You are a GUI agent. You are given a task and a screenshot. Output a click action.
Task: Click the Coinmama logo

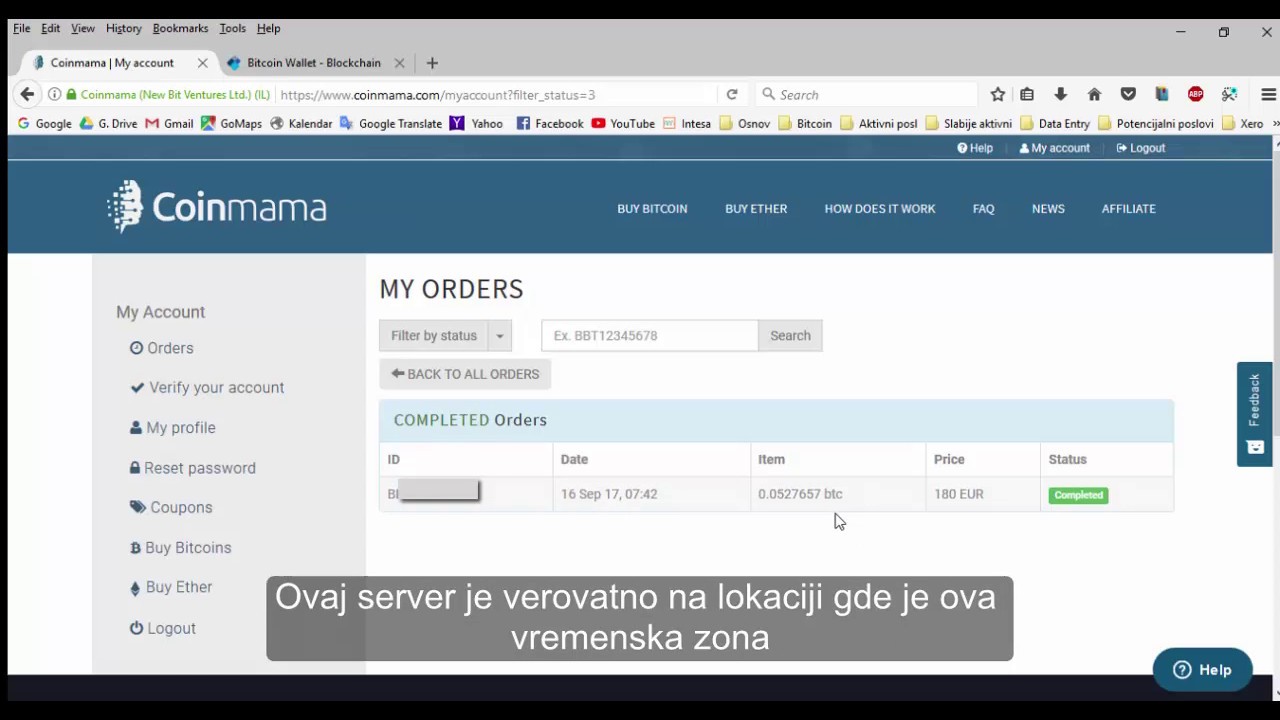pos(217,207)
